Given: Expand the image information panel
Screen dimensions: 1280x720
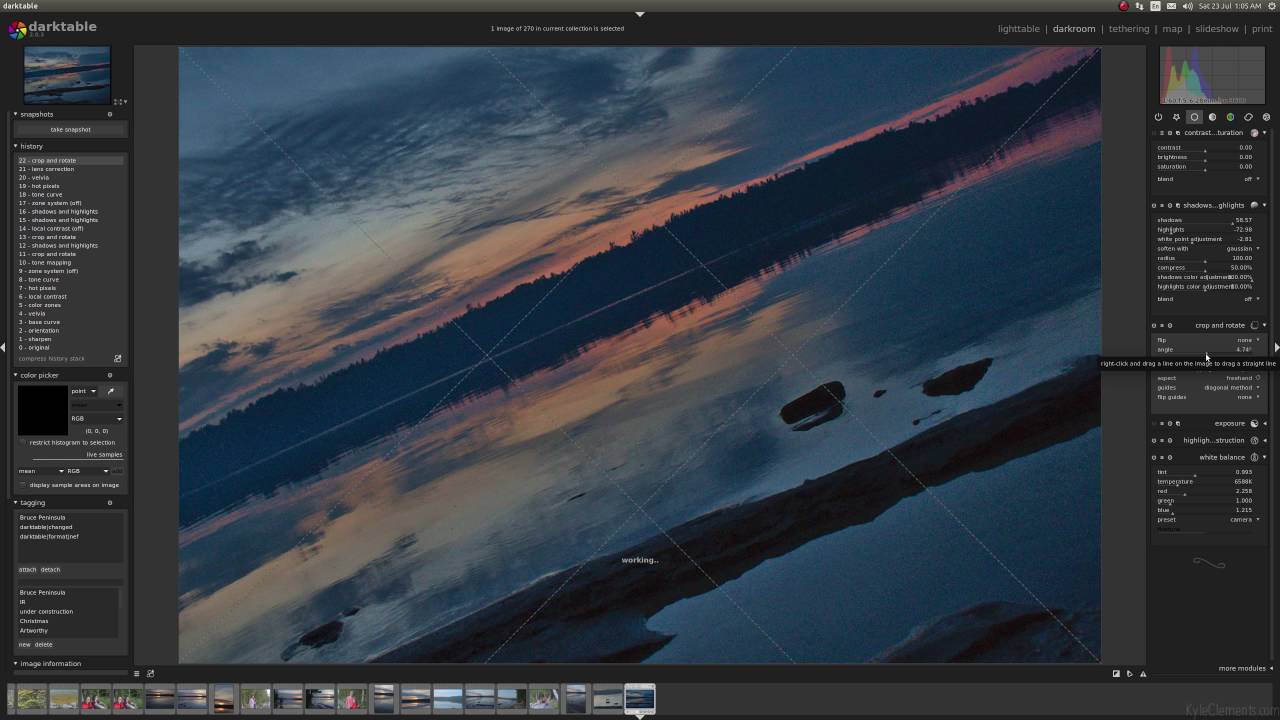Looking at the screenshot, I should 16,664.
